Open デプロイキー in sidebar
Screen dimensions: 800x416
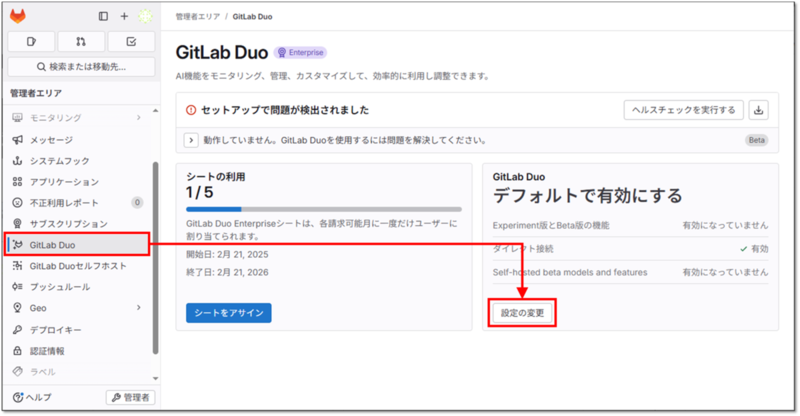(77, 330)
